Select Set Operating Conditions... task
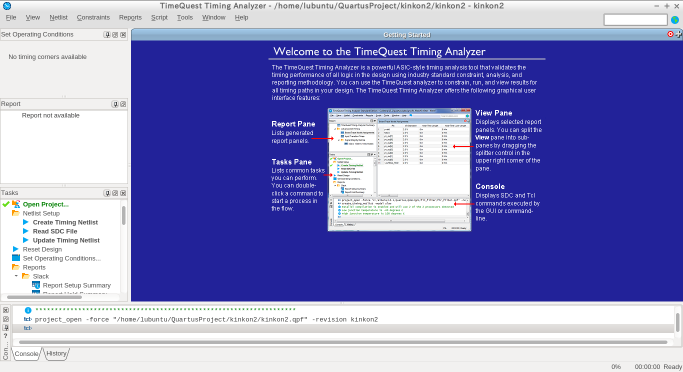The width and height of the screenshot is (683, 372). point(61,258)
